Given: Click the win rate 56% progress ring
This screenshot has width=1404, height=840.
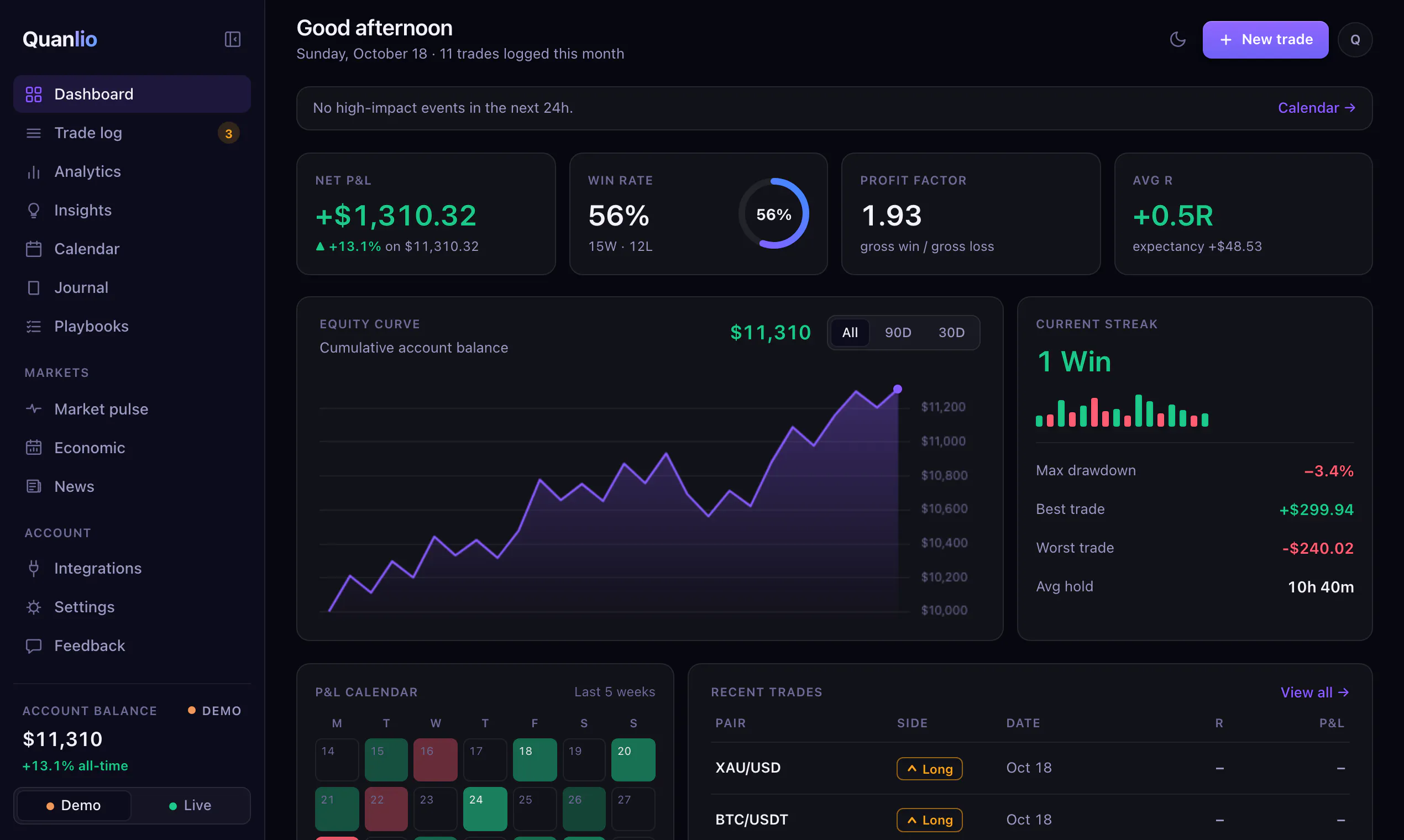Looking at the screenshot, I should (x=773, y=214).
